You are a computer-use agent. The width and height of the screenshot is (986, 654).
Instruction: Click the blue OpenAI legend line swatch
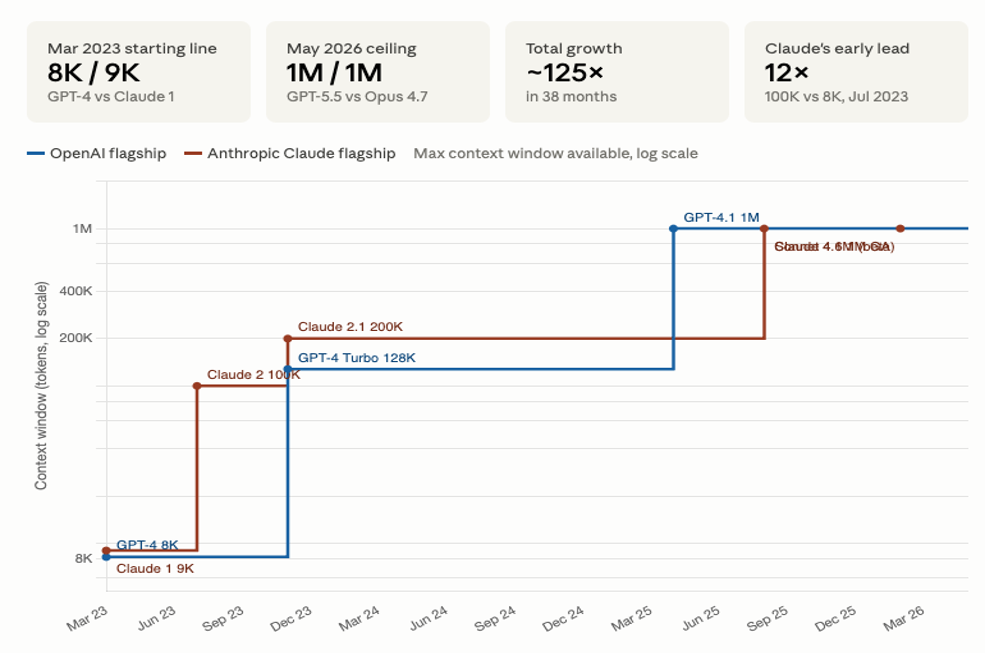35,153
